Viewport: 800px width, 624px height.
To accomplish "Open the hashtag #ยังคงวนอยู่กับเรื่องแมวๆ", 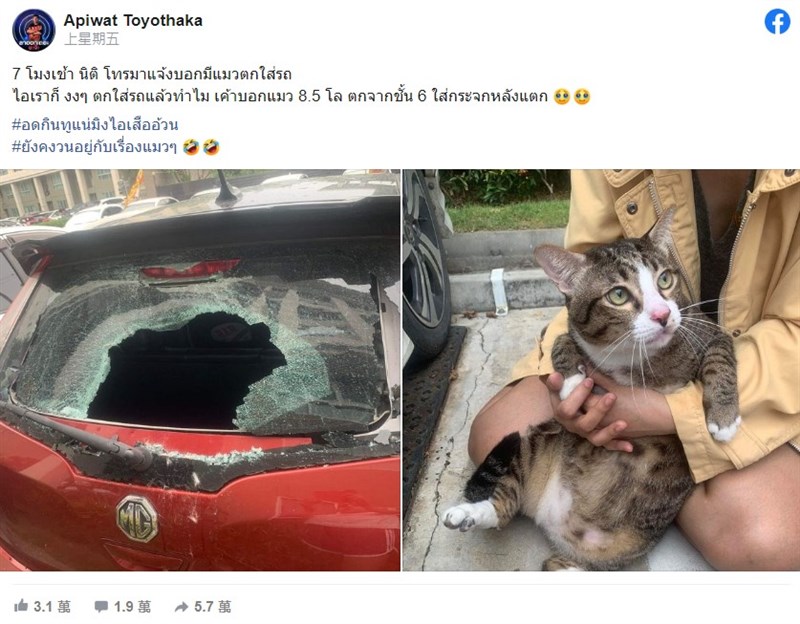I will click(x=94, y=147).
